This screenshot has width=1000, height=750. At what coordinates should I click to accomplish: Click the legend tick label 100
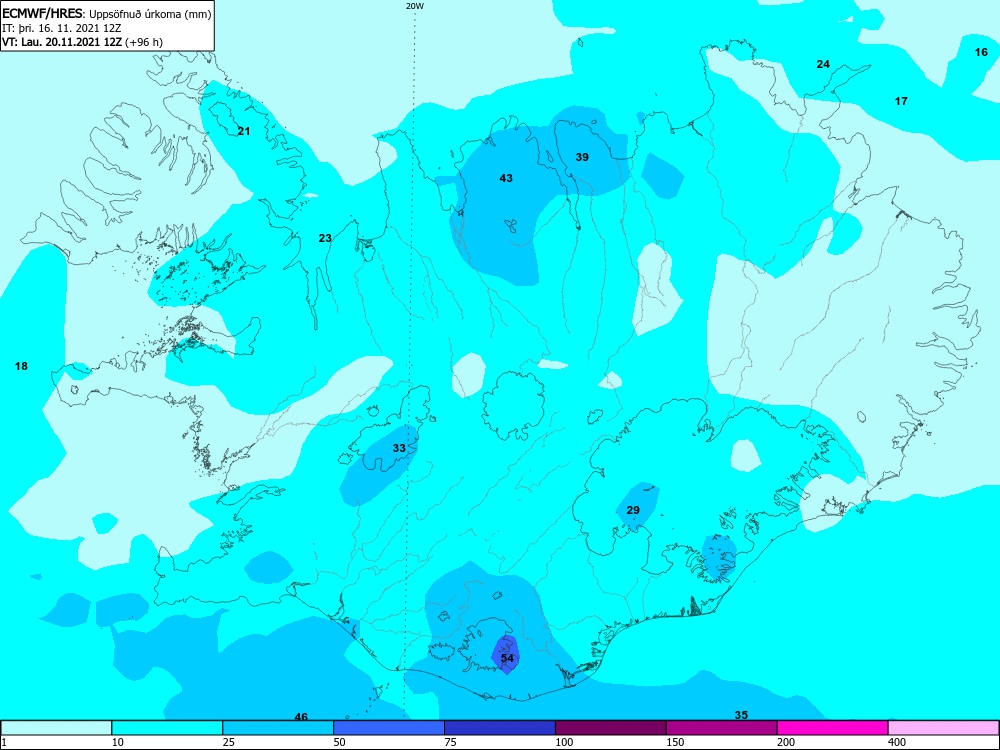(563, 742)
